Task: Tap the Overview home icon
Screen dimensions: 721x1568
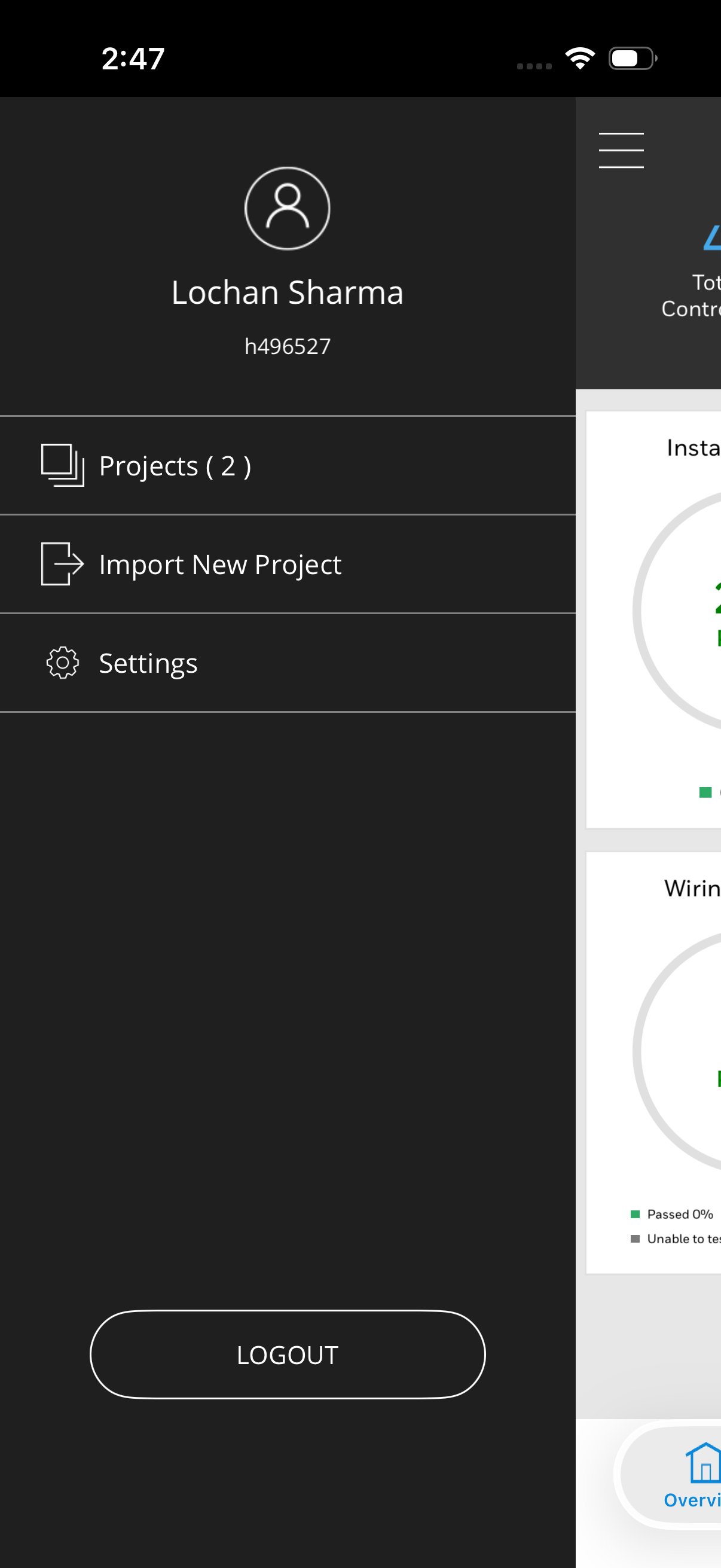Action: pos(703,1462)
